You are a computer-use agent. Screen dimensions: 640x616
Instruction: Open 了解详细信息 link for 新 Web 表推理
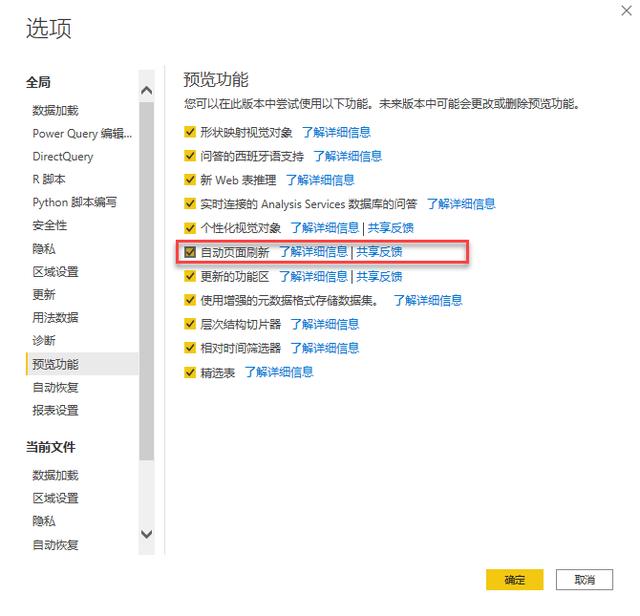(320, 180)
